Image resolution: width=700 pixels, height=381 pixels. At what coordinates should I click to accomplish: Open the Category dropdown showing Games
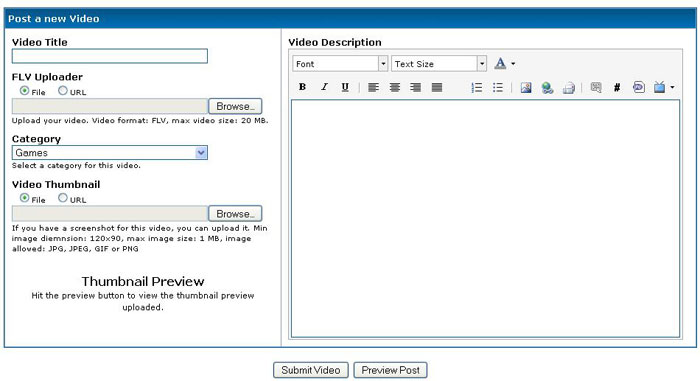tap(110, 153)
